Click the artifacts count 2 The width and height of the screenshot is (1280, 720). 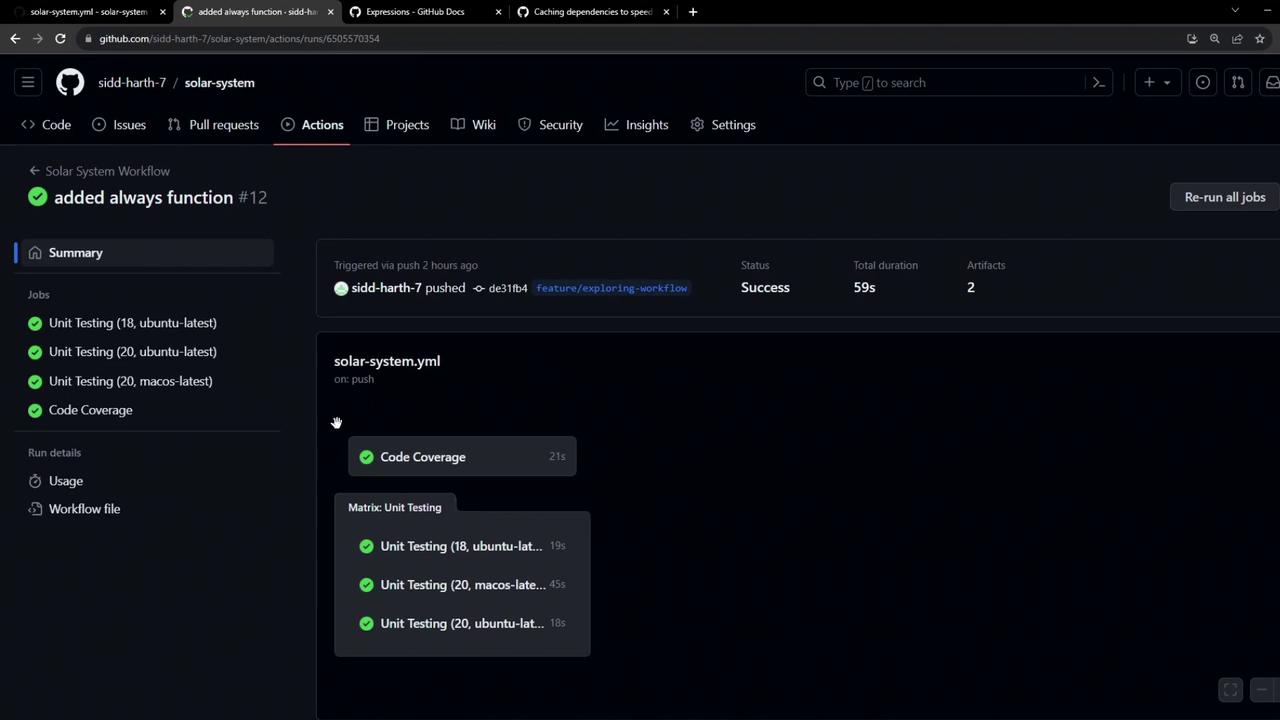[970, 288]
